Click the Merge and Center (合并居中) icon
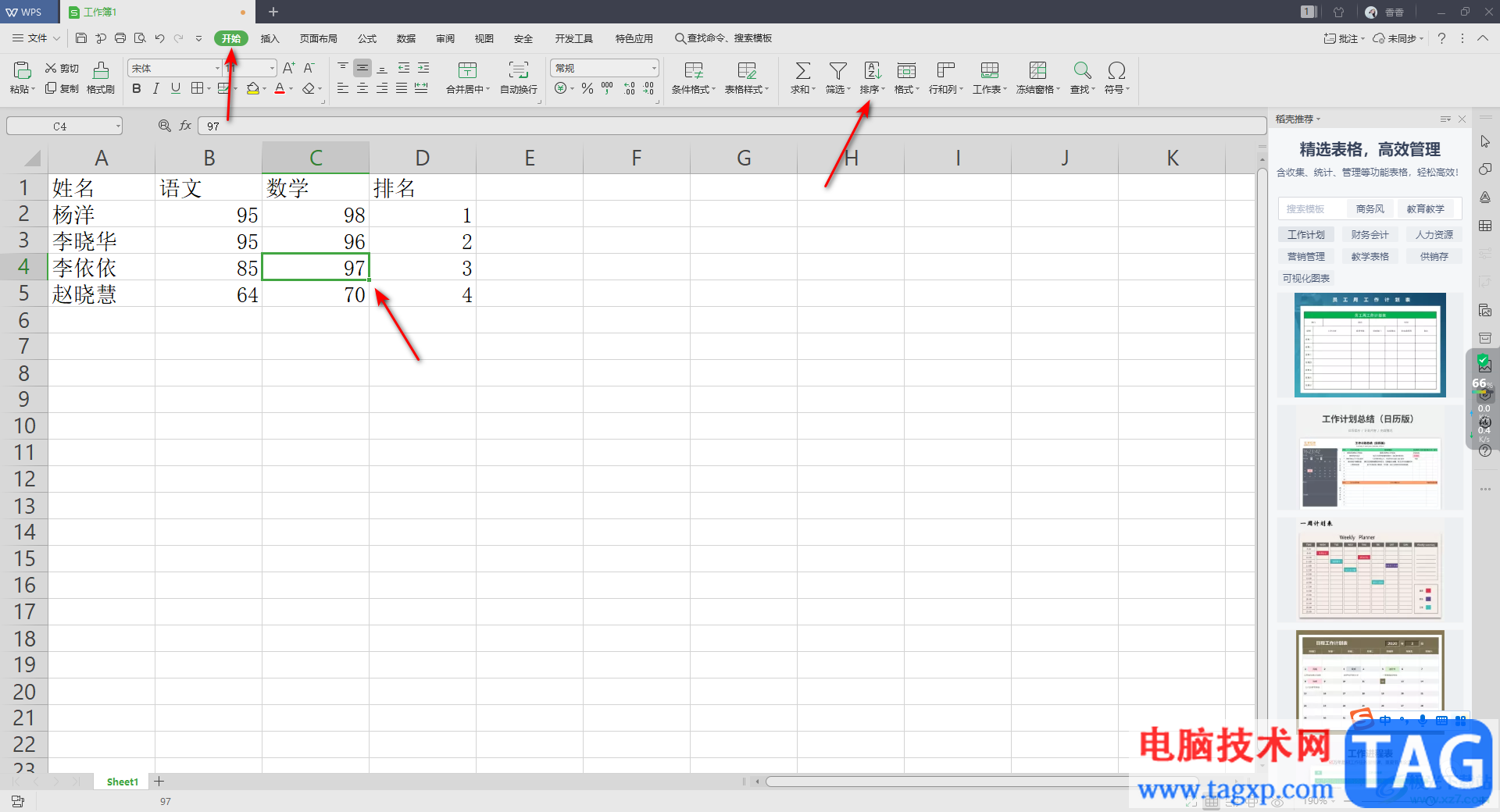The width and height of the screenshot is (1500, 812). [x=467, y=70]
